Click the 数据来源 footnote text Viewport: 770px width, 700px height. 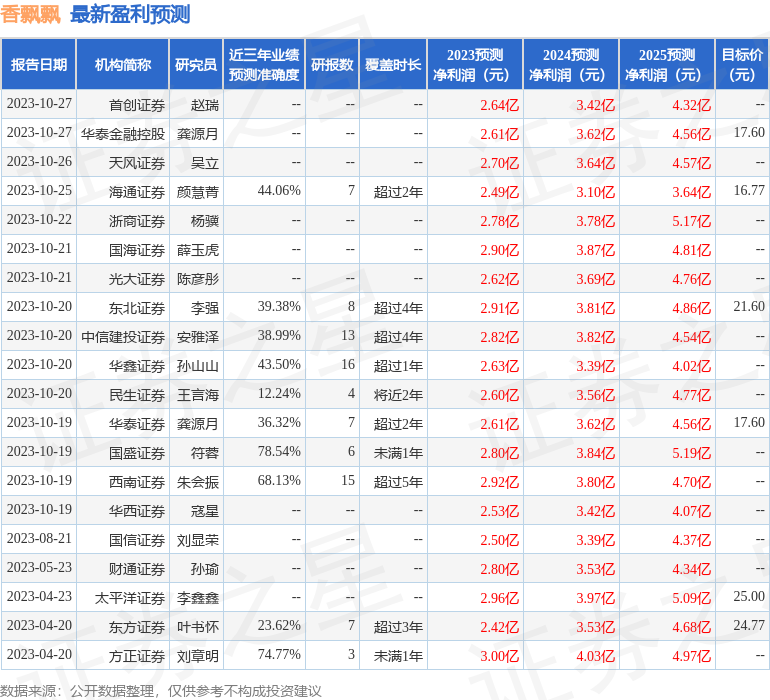coord(161,691)
